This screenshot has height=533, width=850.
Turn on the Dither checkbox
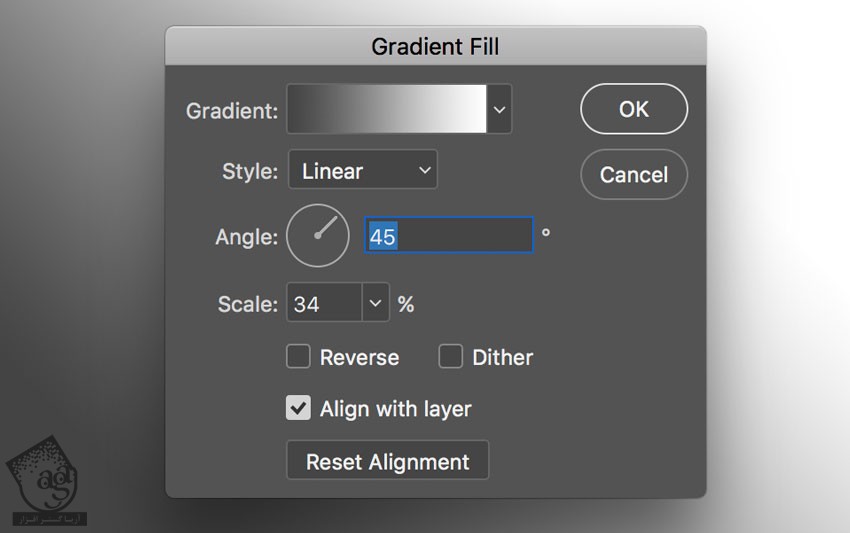(451, 357)
